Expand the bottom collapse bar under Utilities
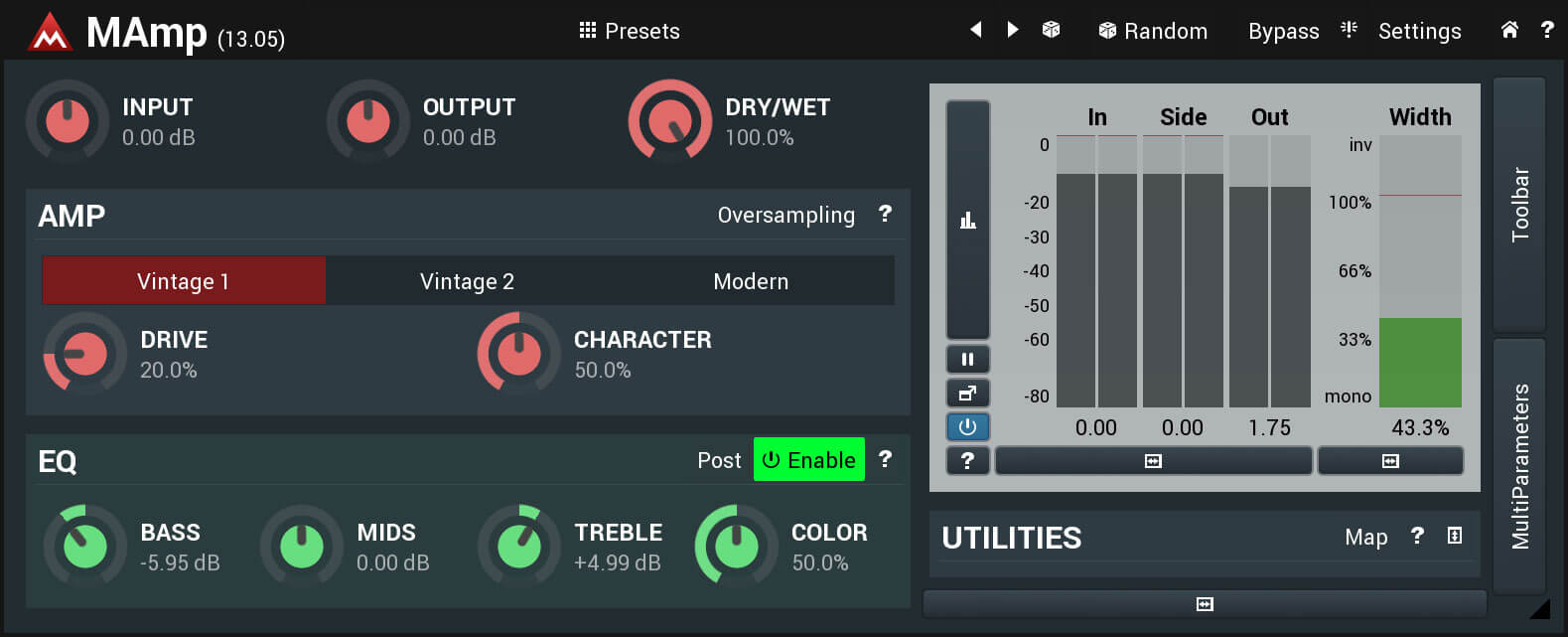This screenshot has width=1568, height=637. pos(1205,603)
